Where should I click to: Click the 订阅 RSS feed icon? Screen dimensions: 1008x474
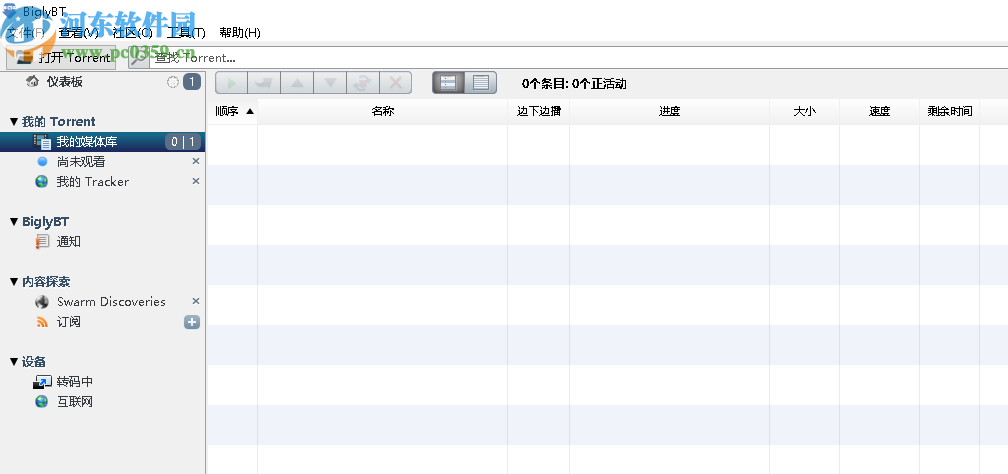coord(42,322)
